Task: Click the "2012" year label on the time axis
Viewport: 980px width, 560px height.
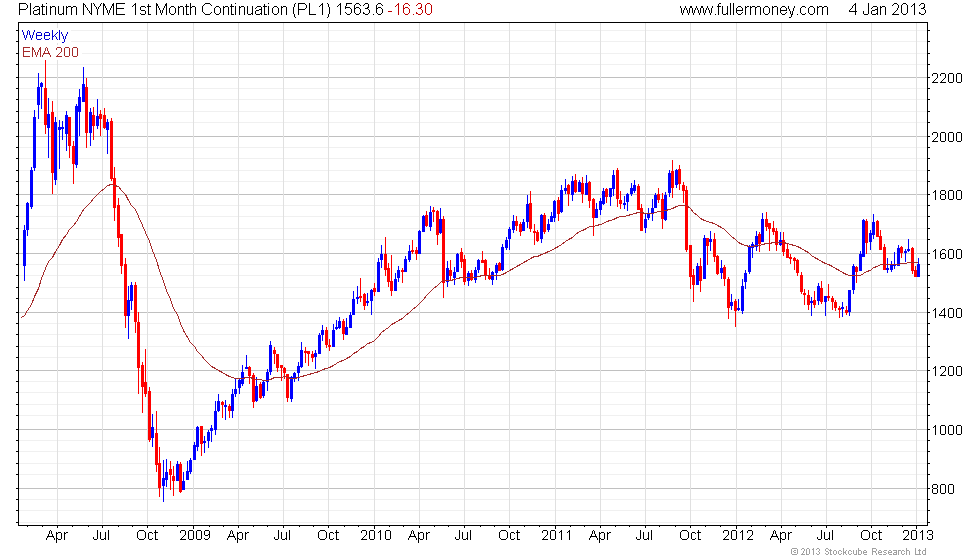Action: pyautogui.click(x=738, y=536)
